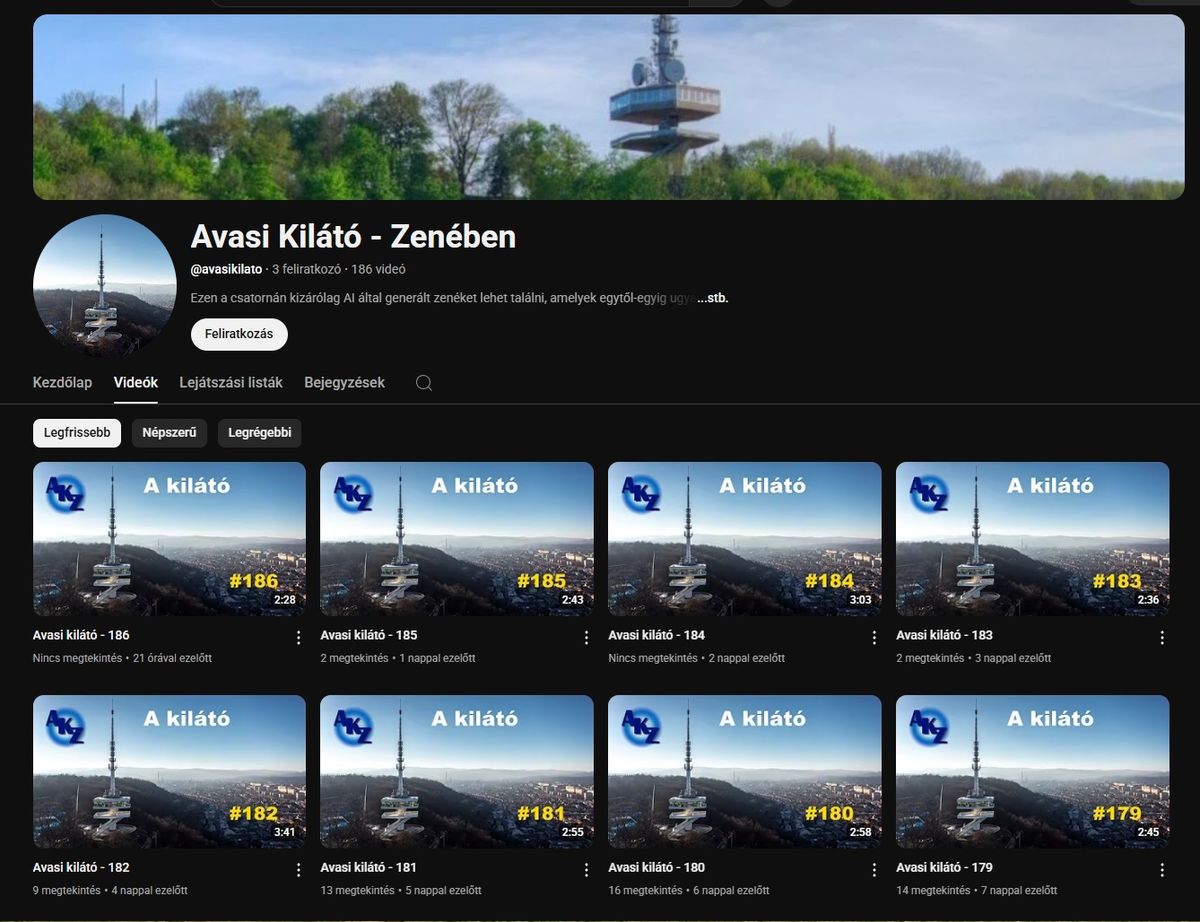
Task: Play the #179 video thumbnail
Action: pos(1033,772)
